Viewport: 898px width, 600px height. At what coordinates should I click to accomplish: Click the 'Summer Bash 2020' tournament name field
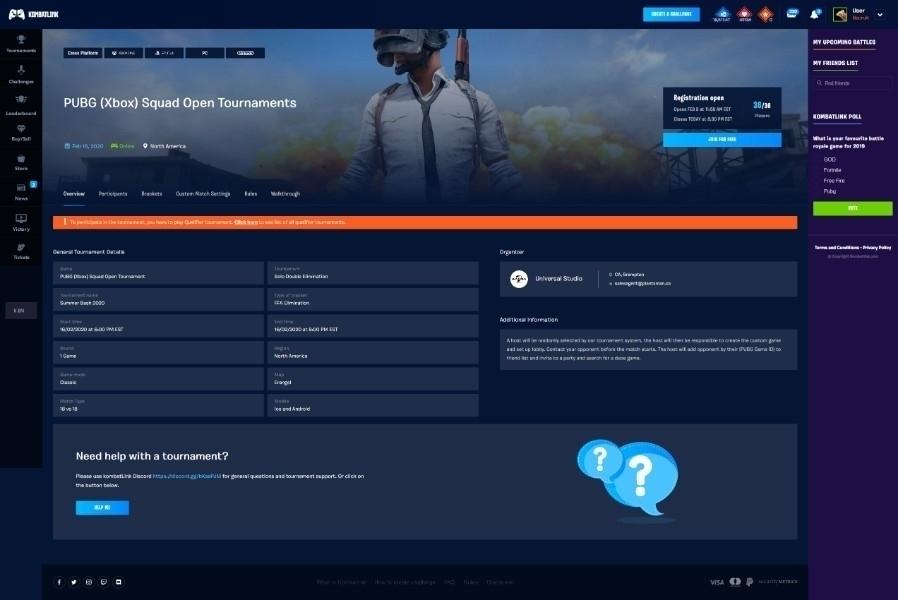pyautogui.click(x=158, y=299)
